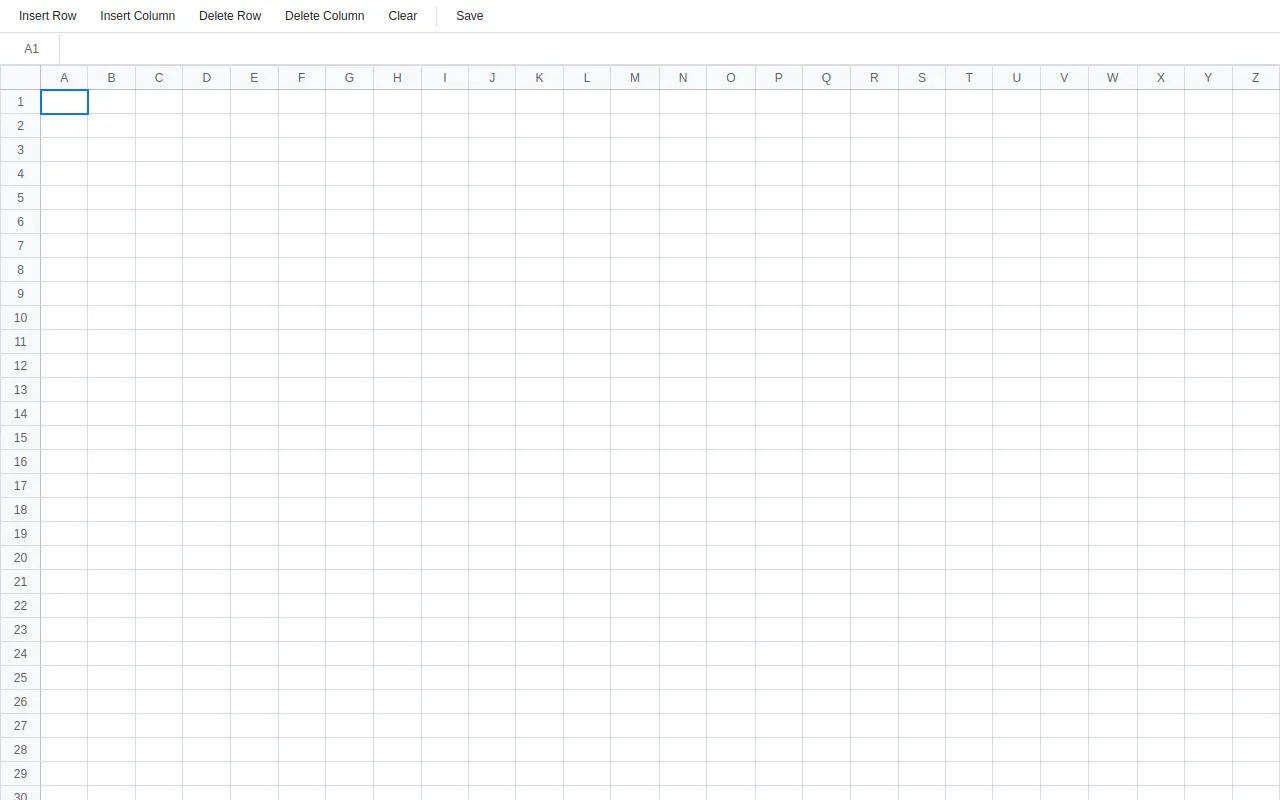Select column C header
Viewport: 1280px width, 800px height.
(x=159, y=78)
